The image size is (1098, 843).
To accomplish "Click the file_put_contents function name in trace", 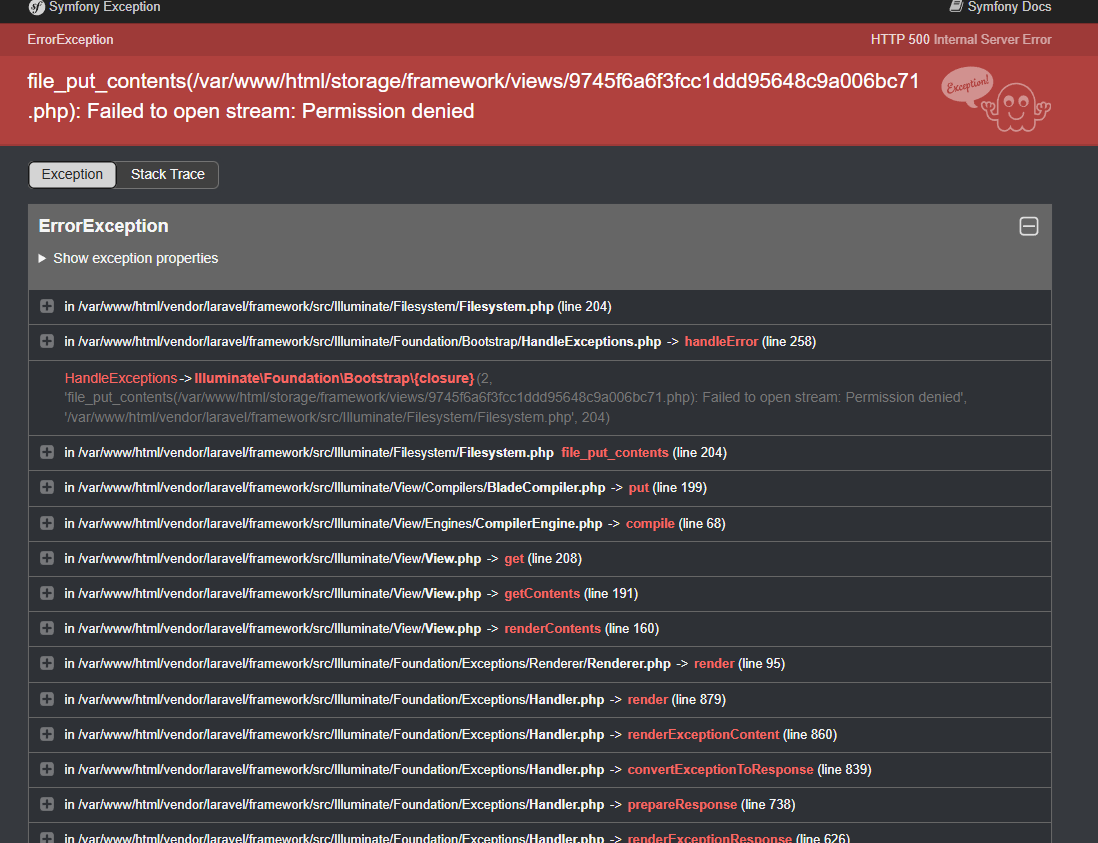I will pos(615,453).
